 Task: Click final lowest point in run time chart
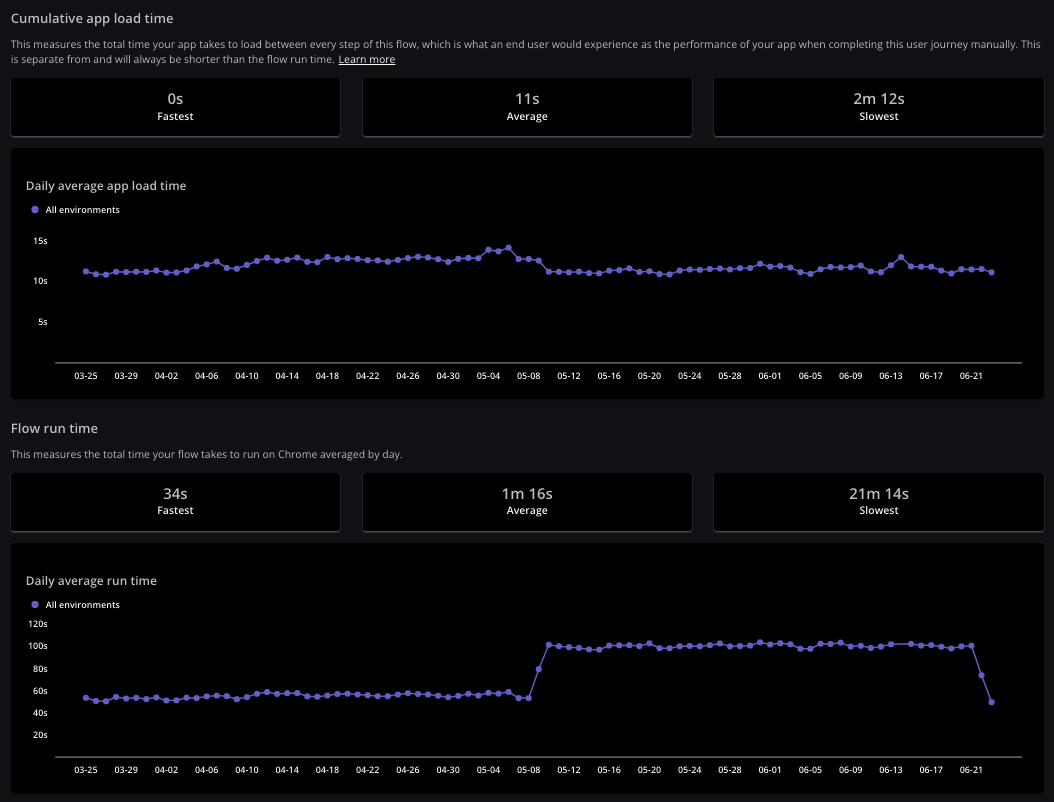click(x=991, y=702)
